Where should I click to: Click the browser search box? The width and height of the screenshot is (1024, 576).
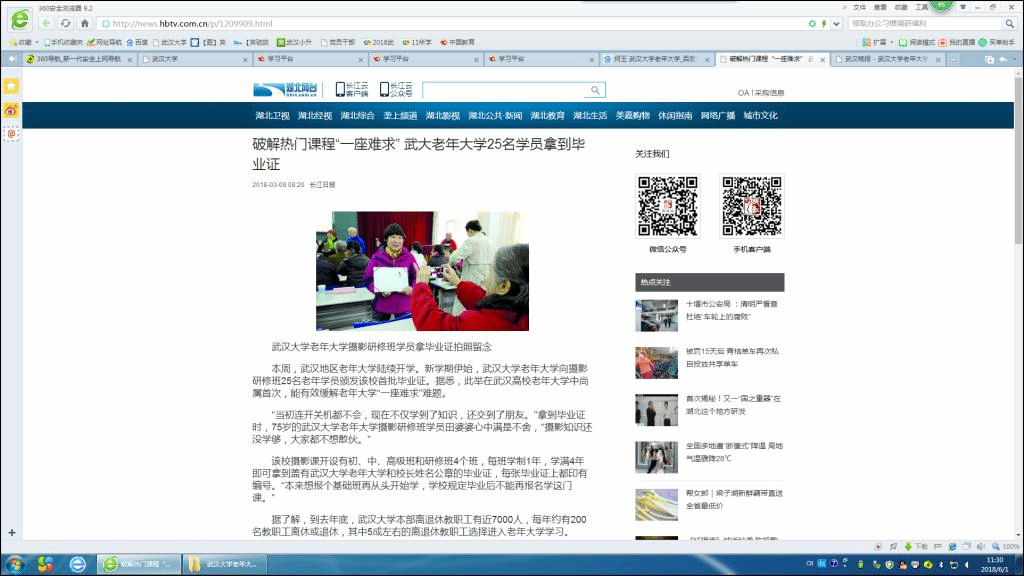coord(925,24)
